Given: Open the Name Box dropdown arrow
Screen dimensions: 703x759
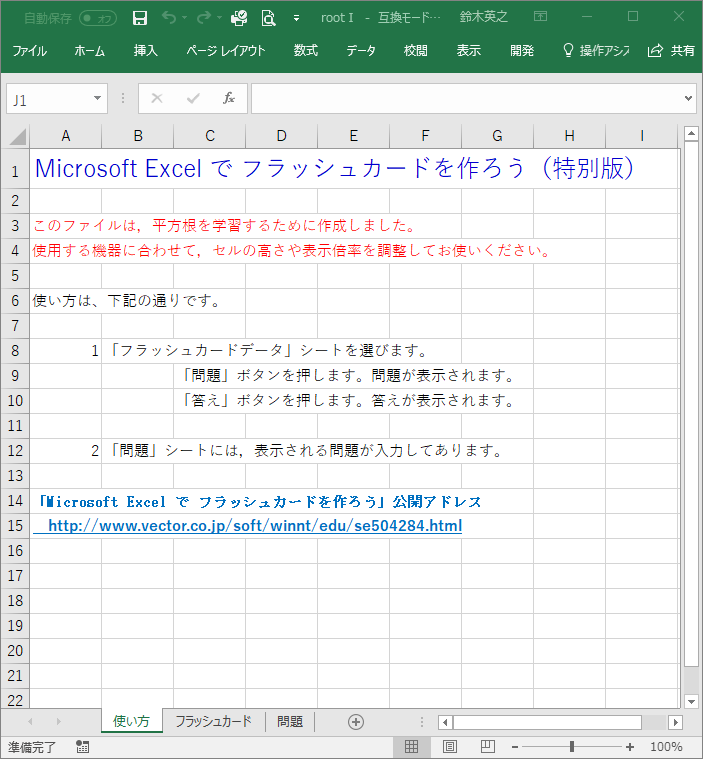Looking at the screenshot, I should [x=97, y=98].
